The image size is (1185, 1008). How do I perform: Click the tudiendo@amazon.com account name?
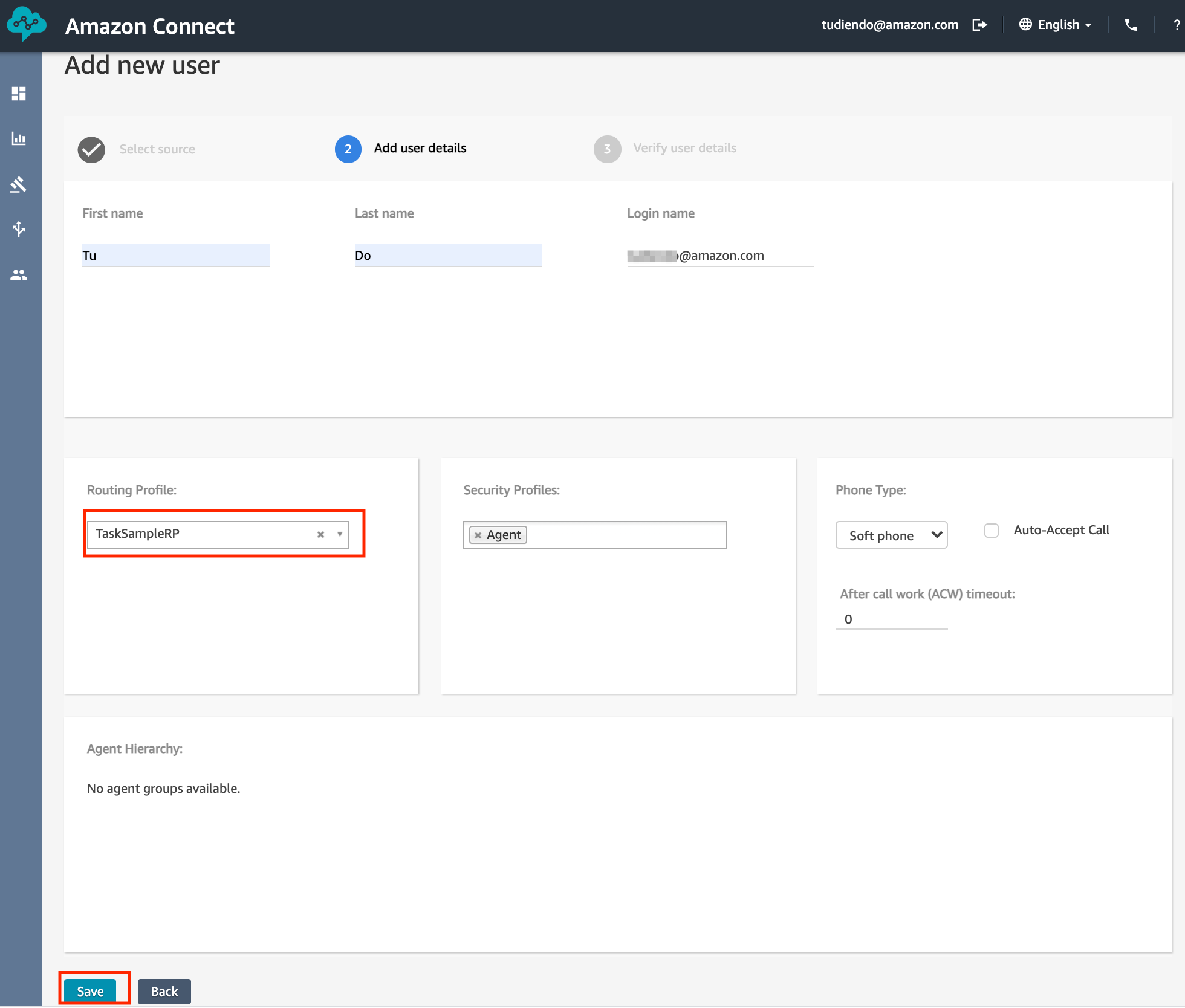coord(889,25)
